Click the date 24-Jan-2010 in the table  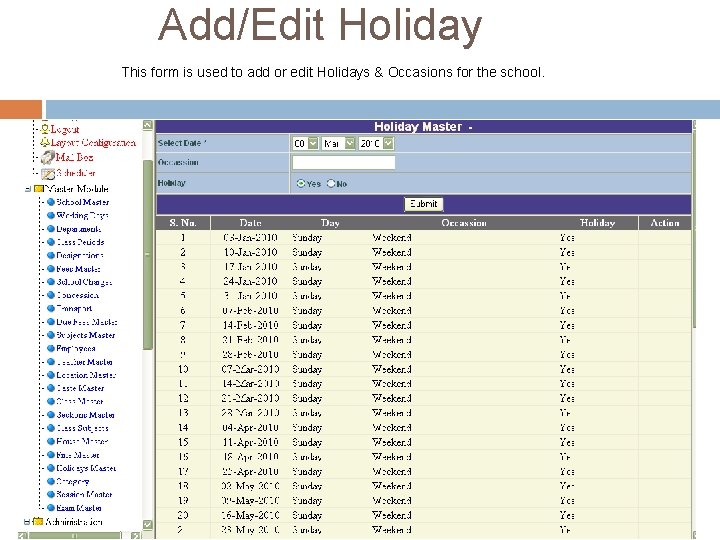pos(250,281)
